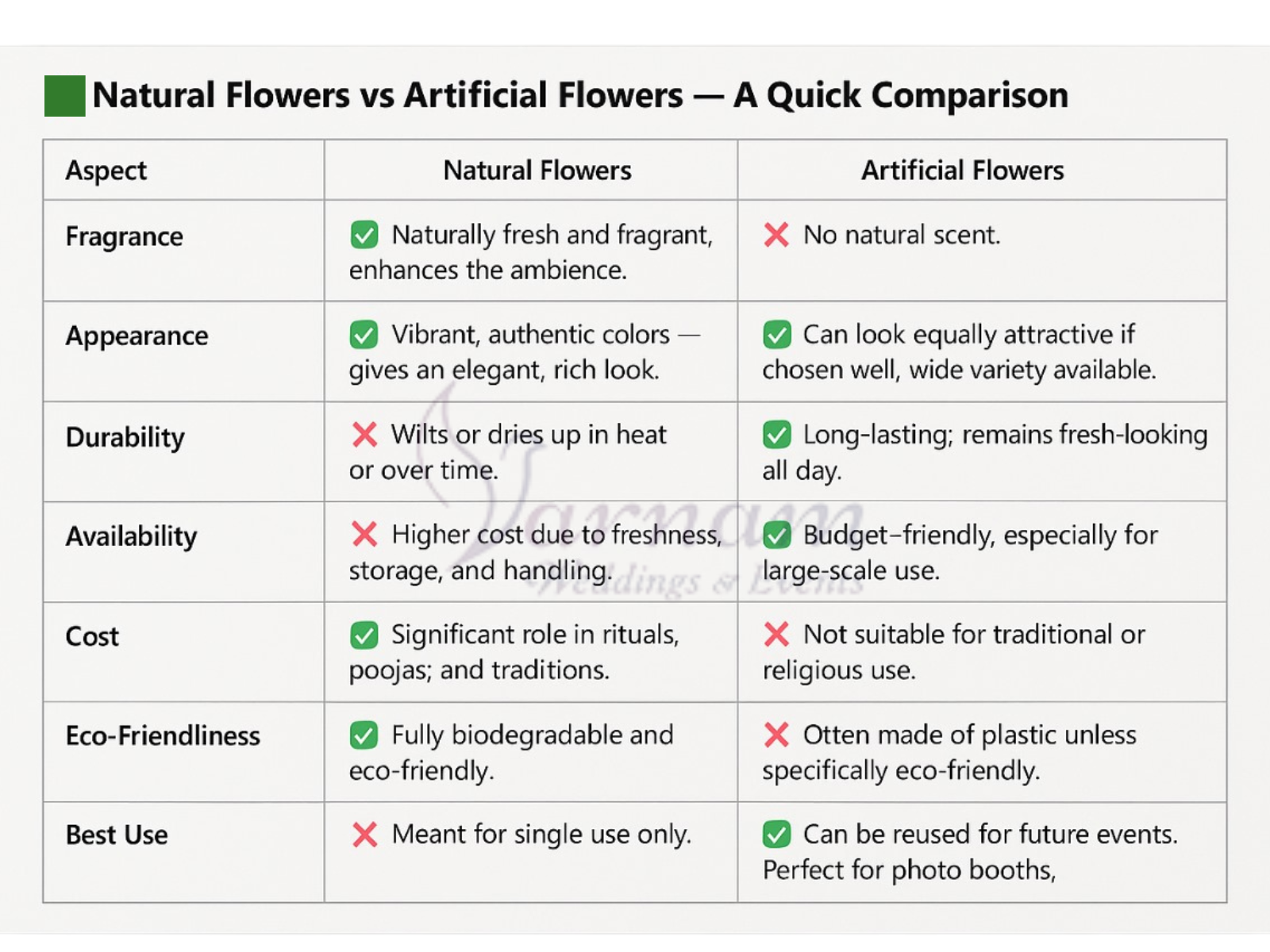
Task: Click the "Artificial Flowers" column header
Action: click(x=963, y=171)
